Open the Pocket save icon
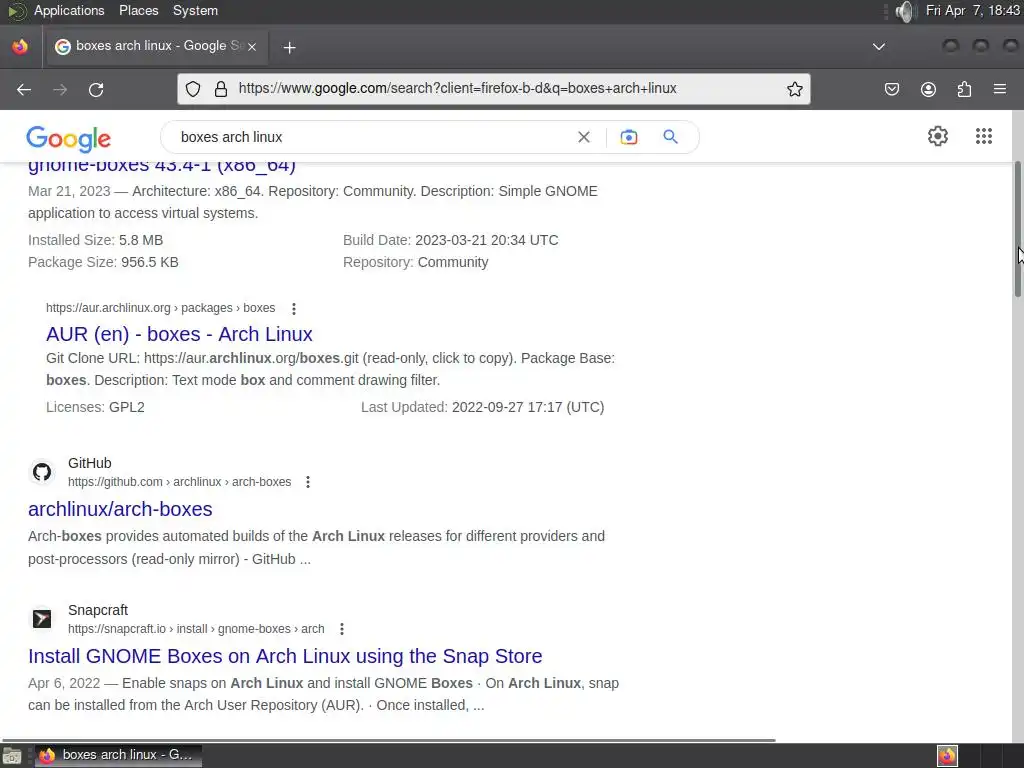 coord(891,89)
